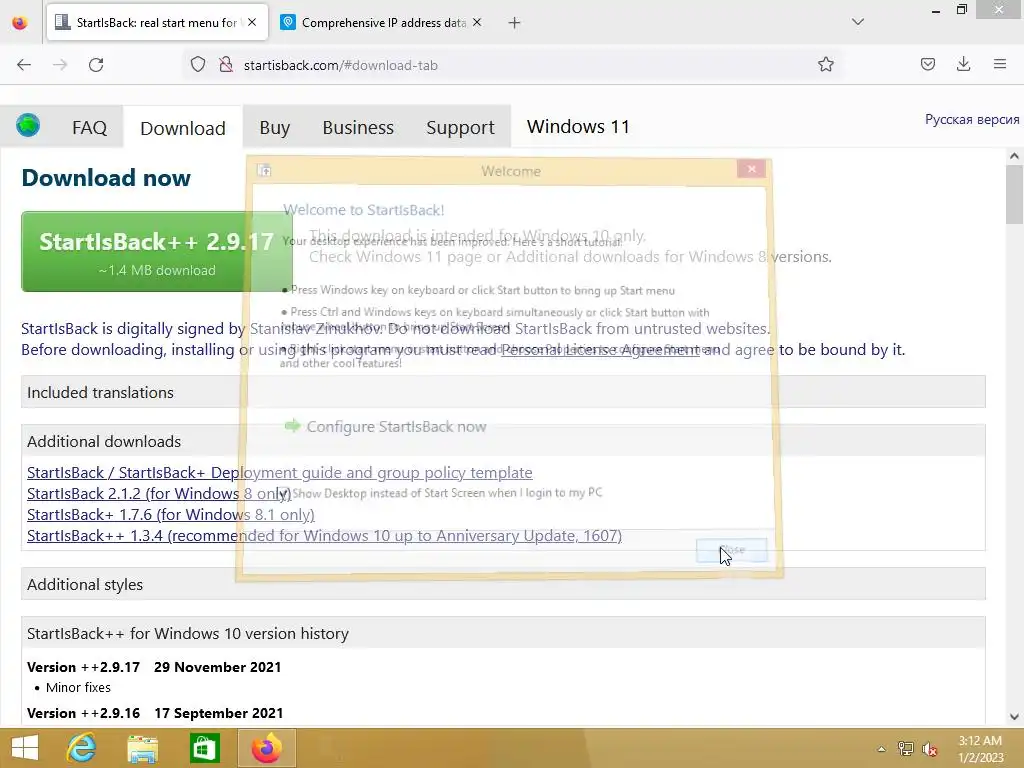The width and height of the screenshot is (1024, 768).
Task: Open the tracking protection shield icon
Action: point(198,65)
